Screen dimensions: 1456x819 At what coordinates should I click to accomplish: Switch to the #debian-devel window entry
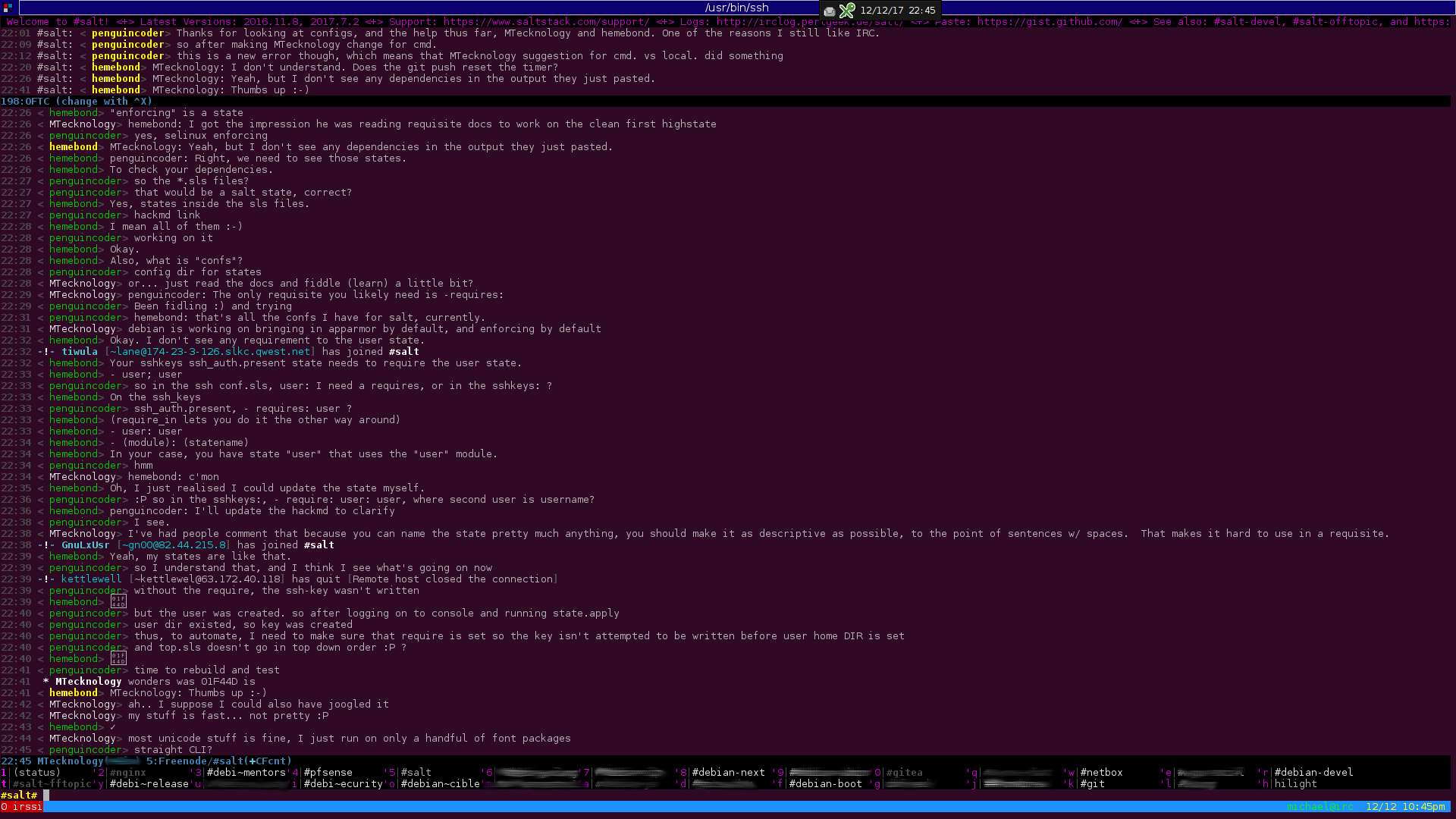click(1314, 773)
